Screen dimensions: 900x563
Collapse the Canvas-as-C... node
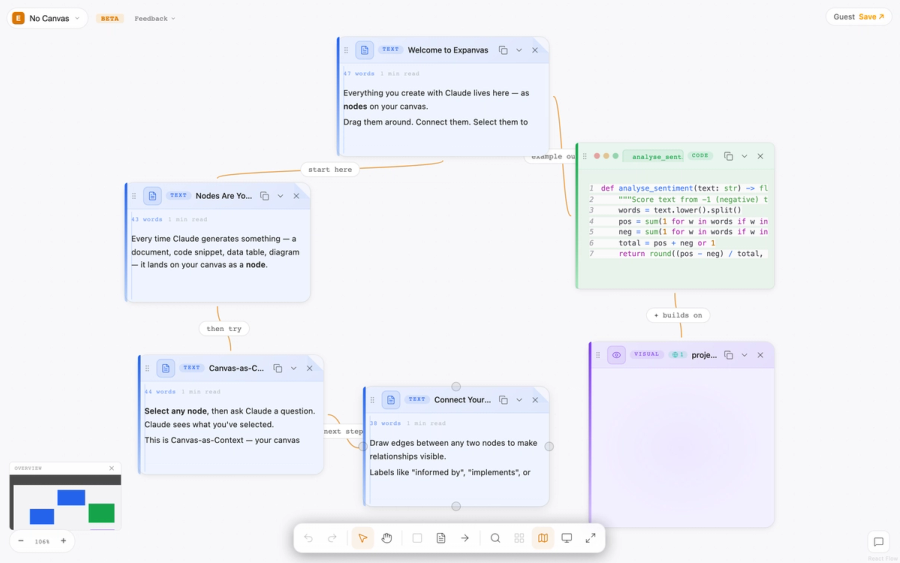tap(293, 368)
